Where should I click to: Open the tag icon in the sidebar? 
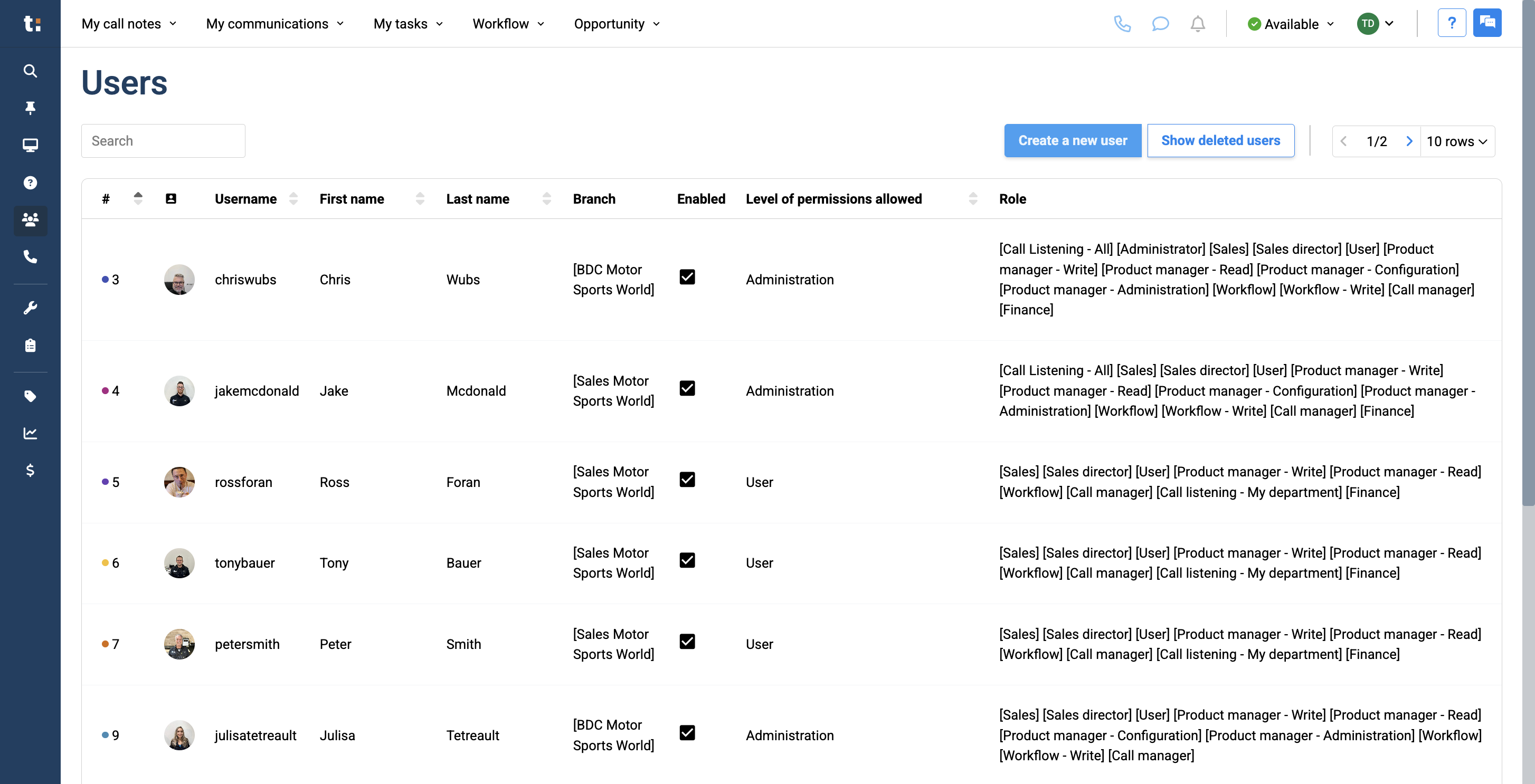pyautogui.click(x=30, y=396)
